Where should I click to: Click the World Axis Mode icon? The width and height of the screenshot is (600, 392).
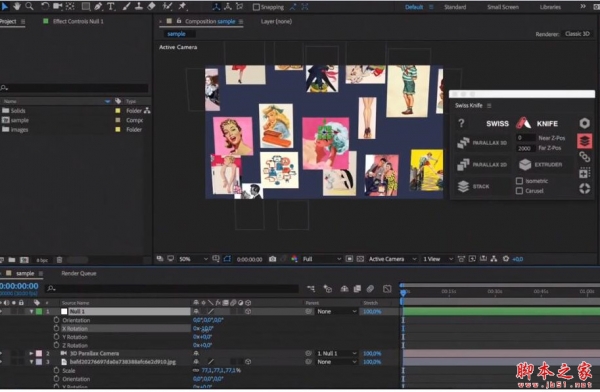pos(228,7)
